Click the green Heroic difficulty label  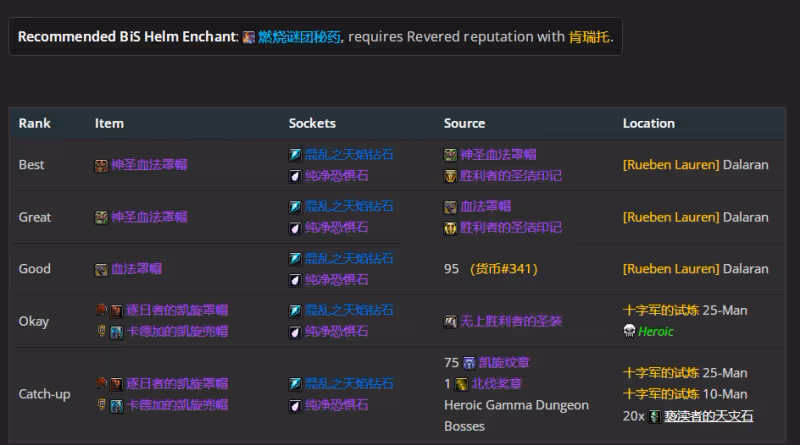tap(656, 331)
